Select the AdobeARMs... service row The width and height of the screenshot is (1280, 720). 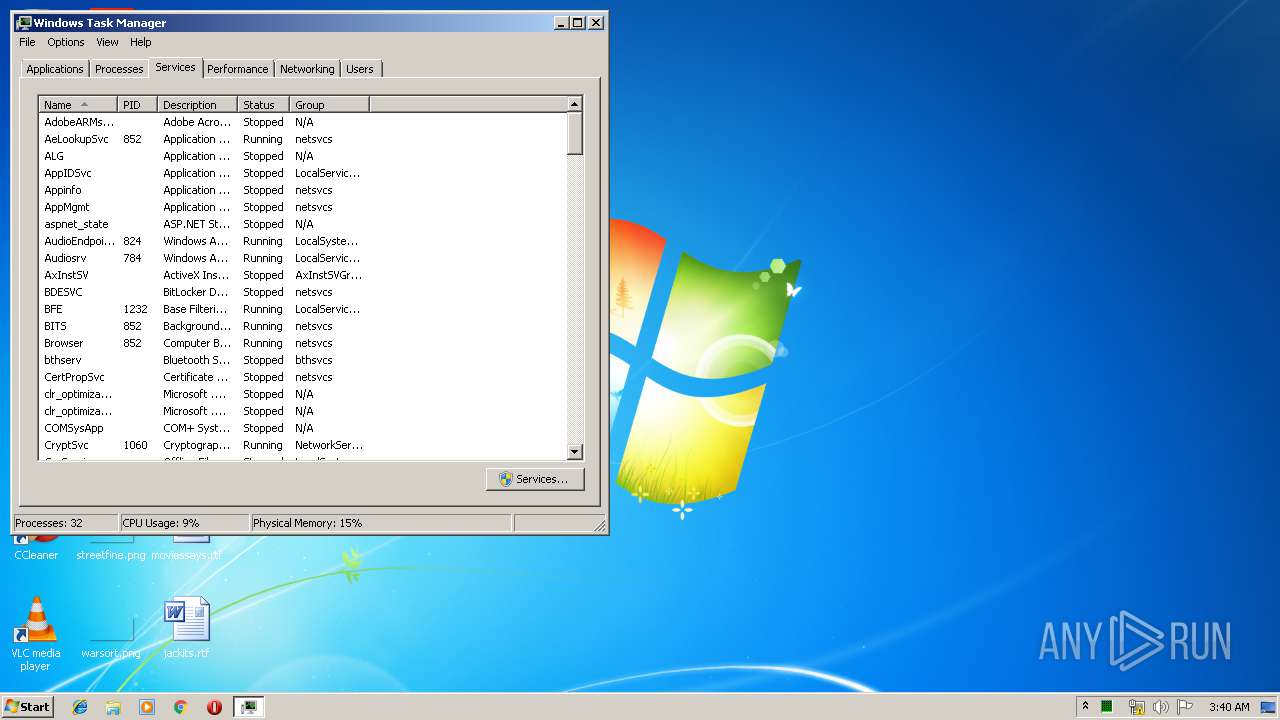(302, 122)
